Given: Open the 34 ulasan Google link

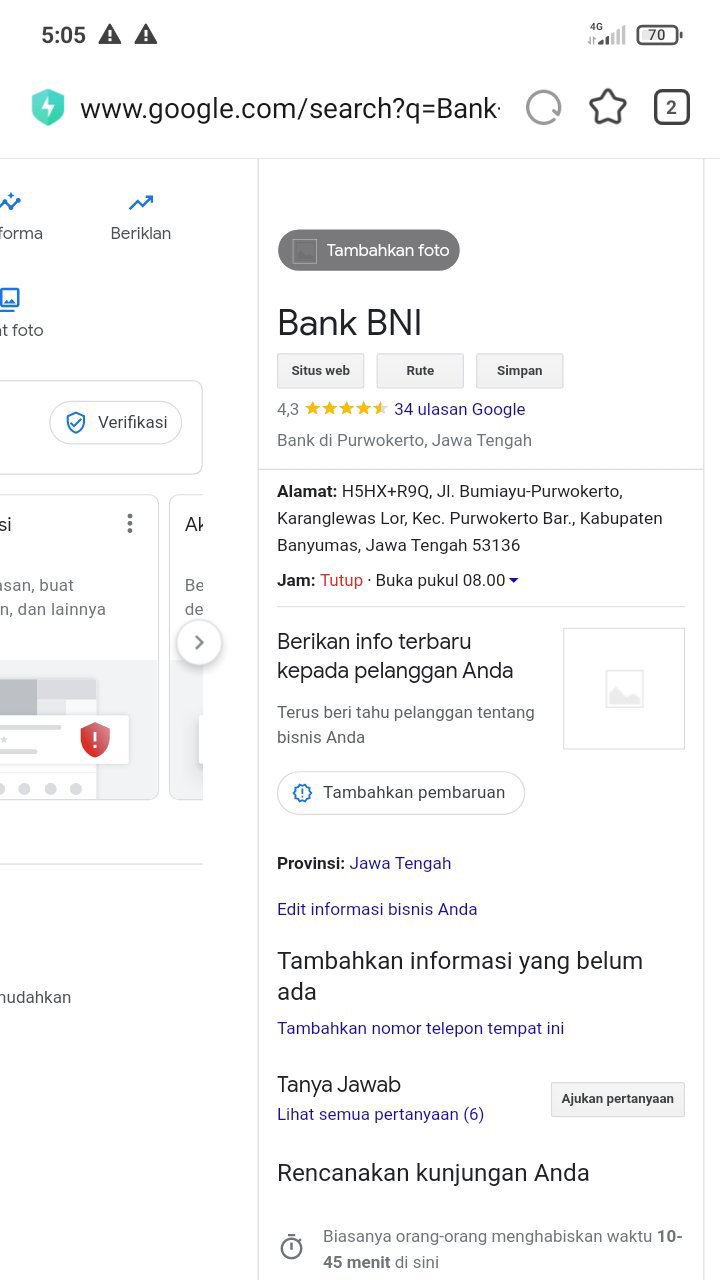Looking at the screenshot, I should coord(459,409).
